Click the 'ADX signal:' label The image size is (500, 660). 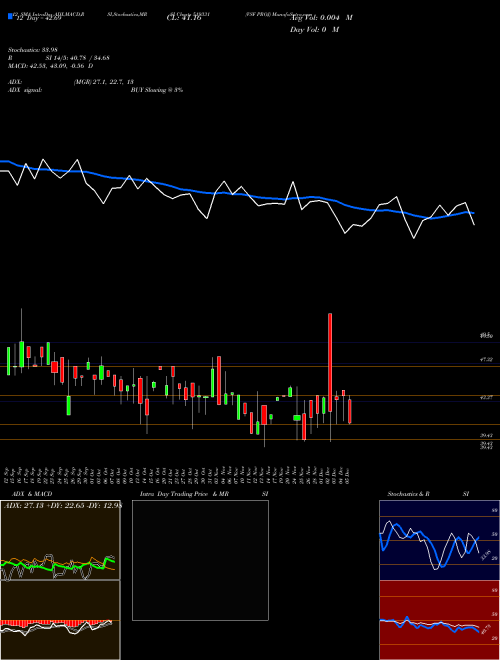pos(25,90)
